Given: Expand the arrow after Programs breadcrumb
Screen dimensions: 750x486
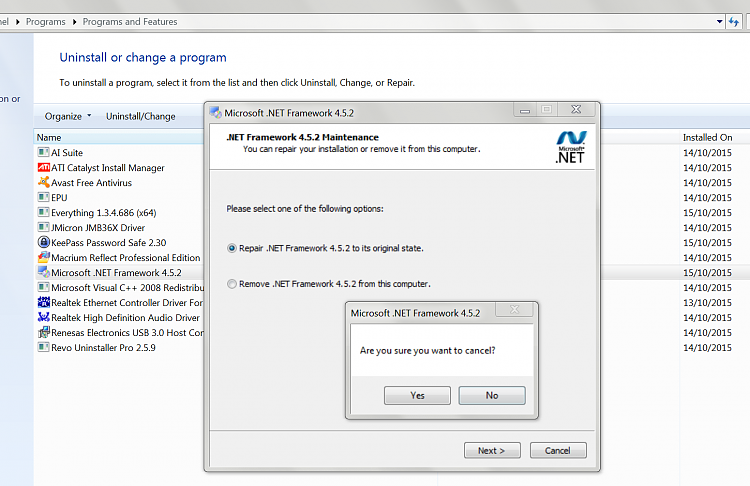Looking at the screenshot, I should point(75,22).
